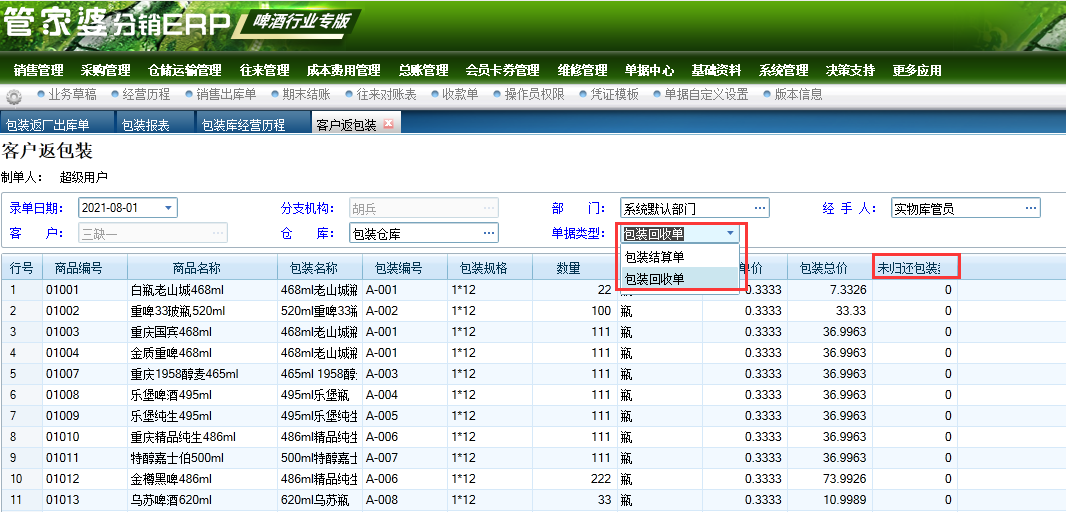Click total price cell 10.9989

coord(829,501)
